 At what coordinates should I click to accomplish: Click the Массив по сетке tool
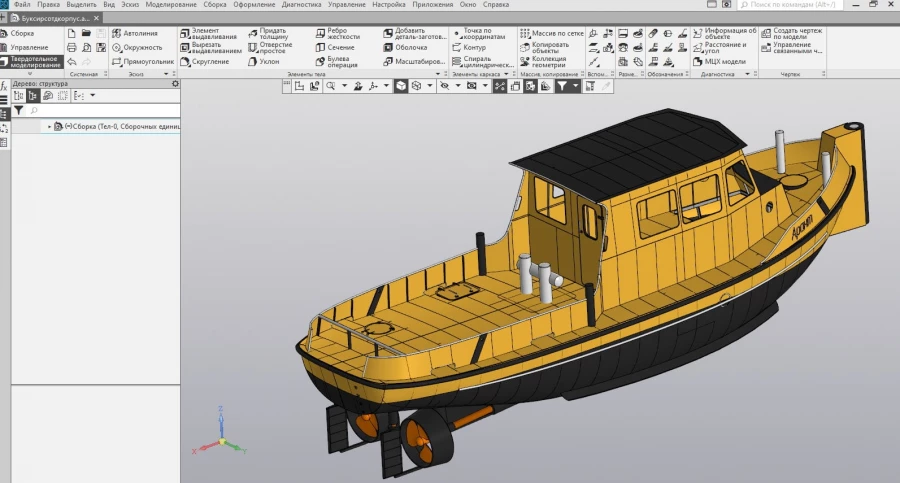pyautogui.click(x=551, y=33)
